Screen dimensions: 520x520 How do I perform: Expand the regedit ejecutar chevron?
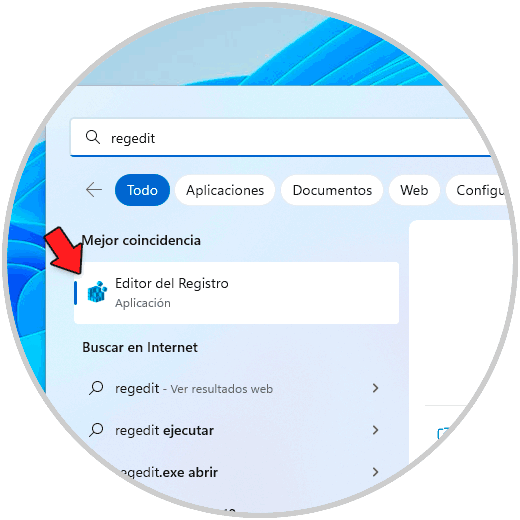tap(375, 430)
